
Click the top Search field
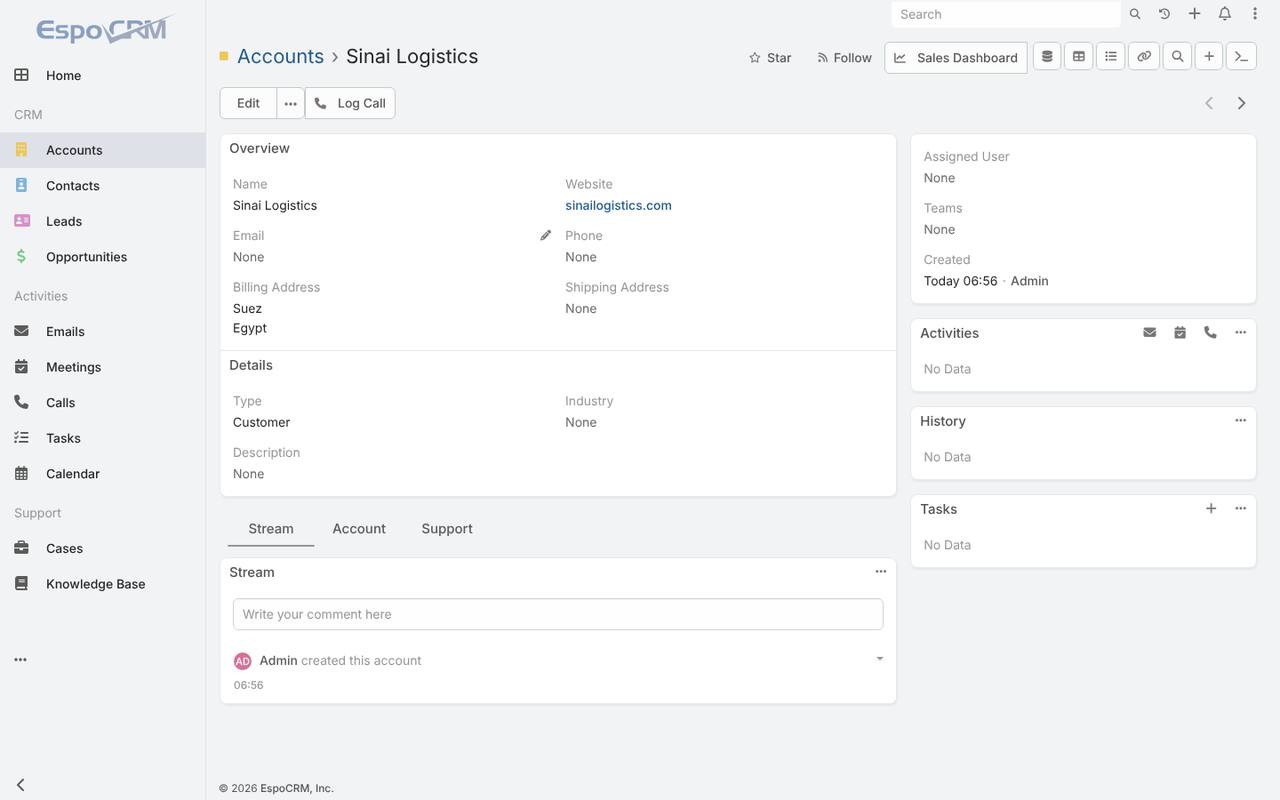[x=1006, y=14]
